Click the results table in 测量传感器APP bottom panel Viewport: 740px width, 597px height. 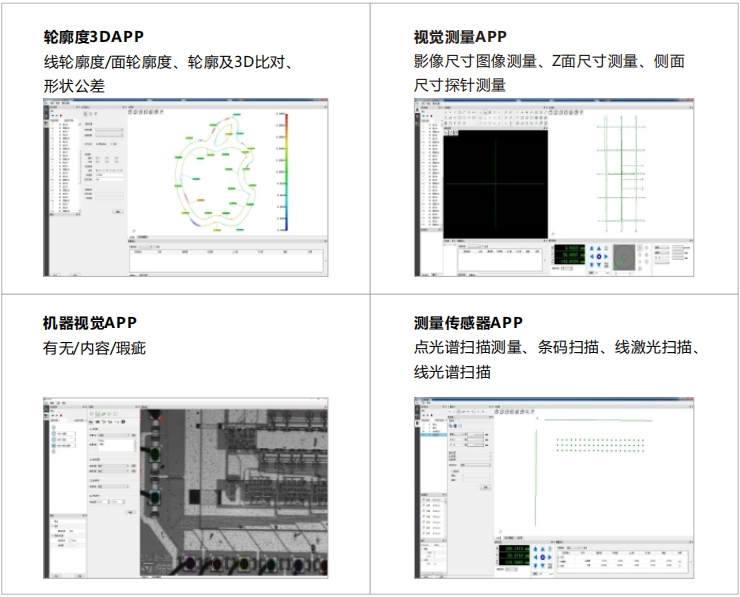click(622, 561)
